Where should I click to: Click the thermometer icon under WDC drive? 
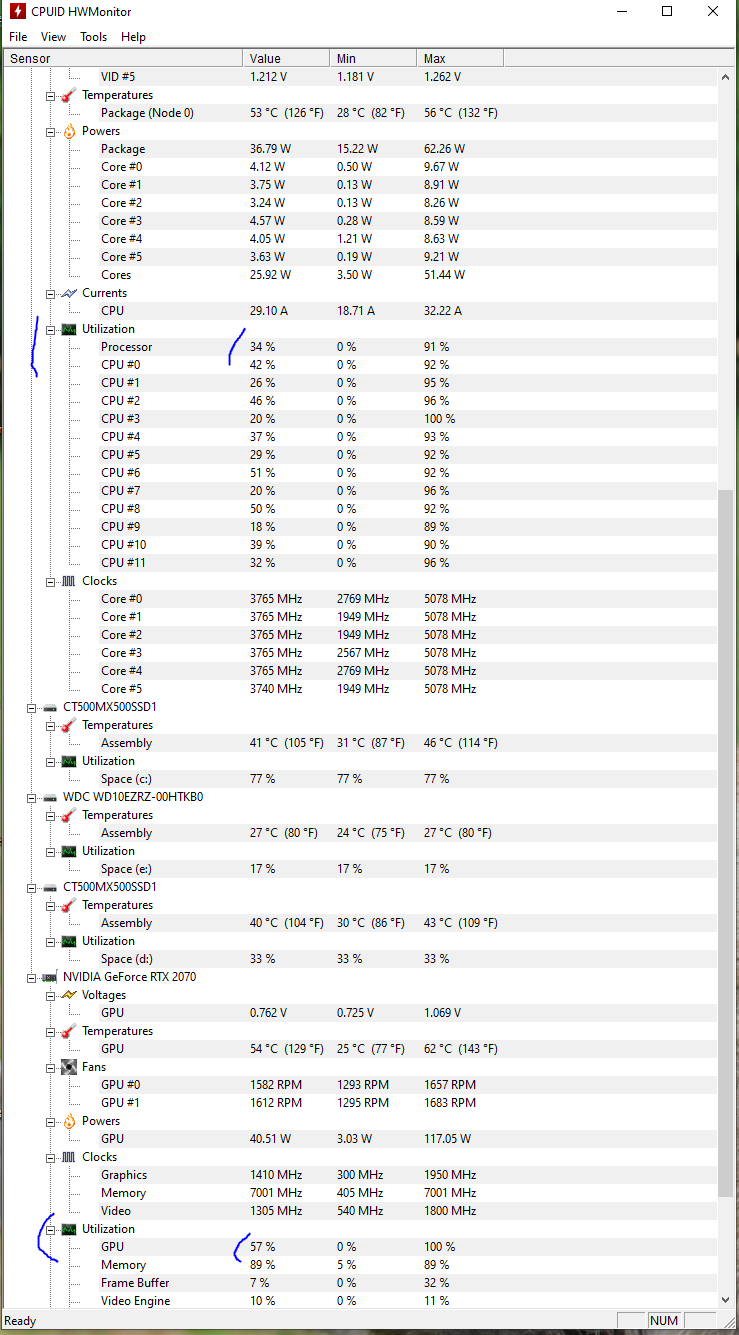[x=69, y=815]
